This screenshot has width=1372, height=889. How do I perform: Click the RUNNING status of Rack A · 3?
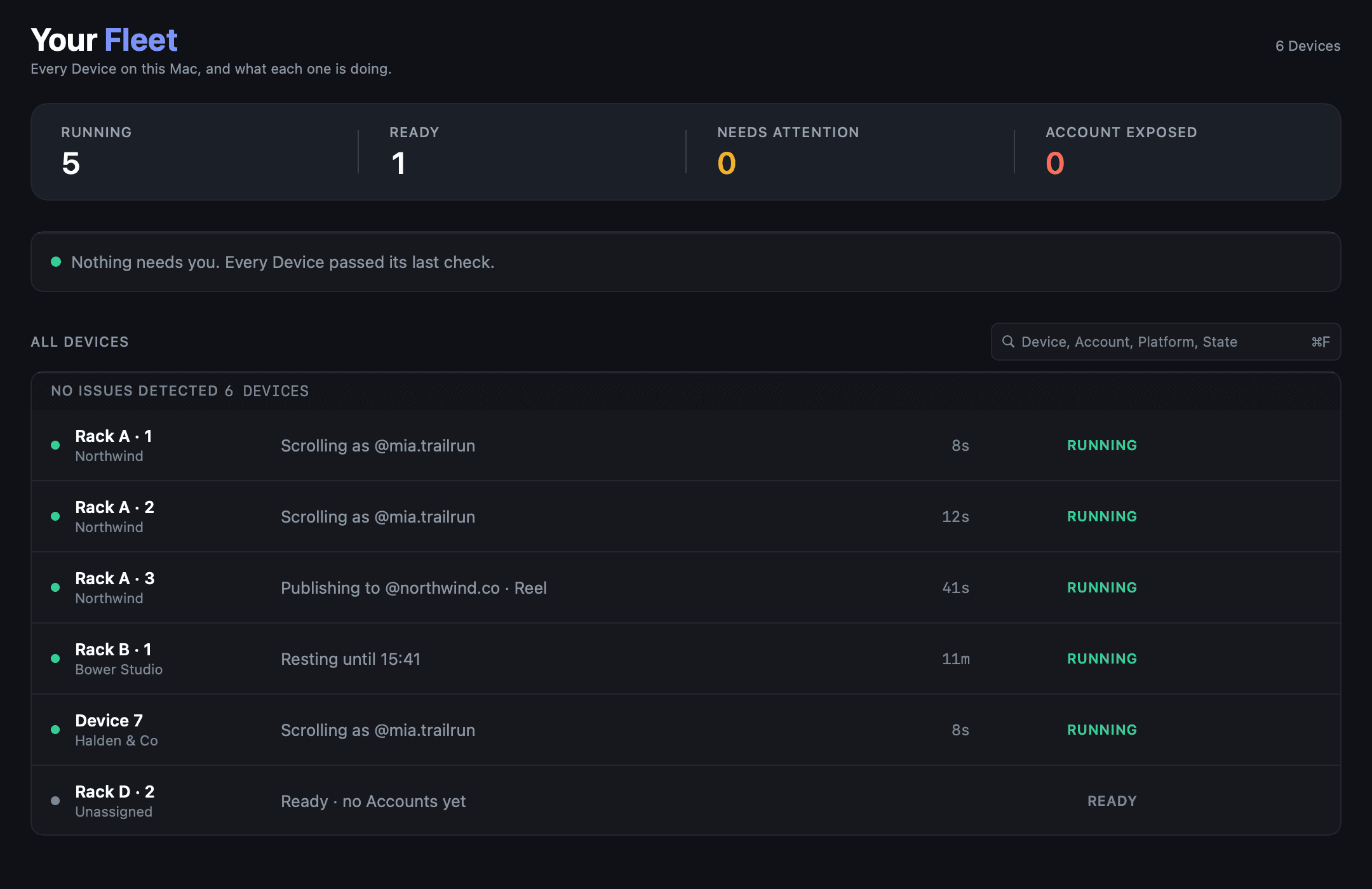1102,587
